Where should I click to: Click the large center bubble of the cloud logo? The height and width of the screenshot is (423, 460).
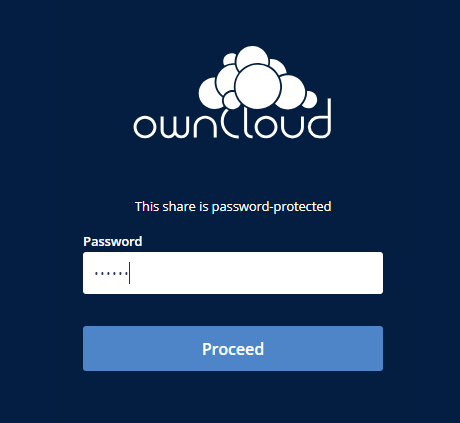point(258,87)
